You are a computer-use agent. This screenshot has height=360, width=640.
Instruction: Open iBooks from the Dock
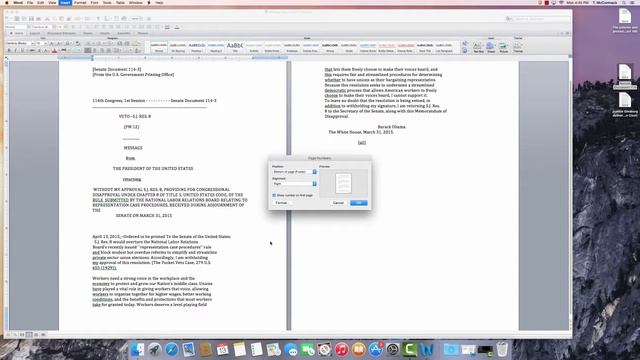click(359, 349)
